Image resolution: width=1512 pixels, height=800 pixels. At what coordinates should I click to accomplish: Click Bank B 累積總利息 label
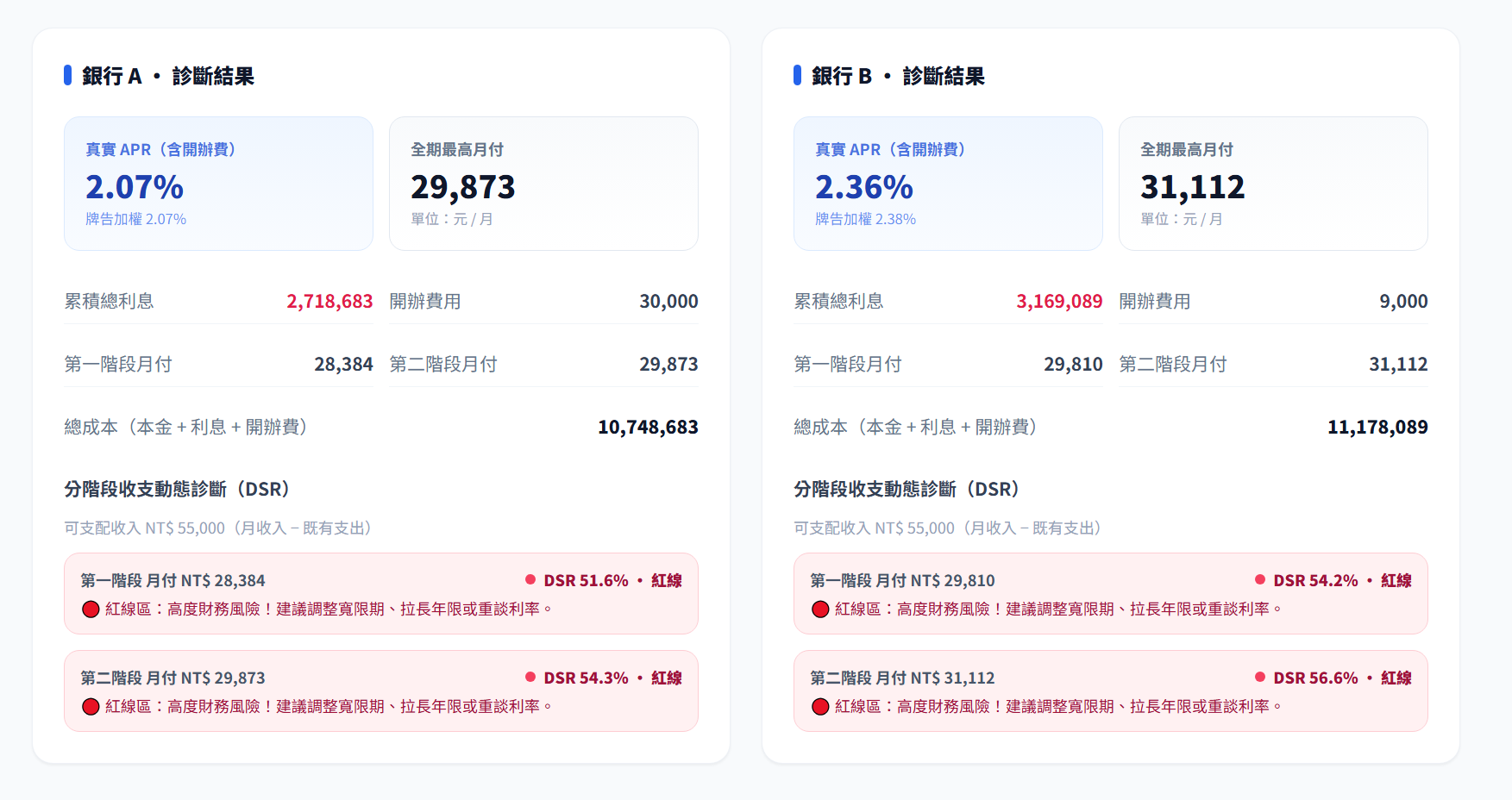pos(838,302)
